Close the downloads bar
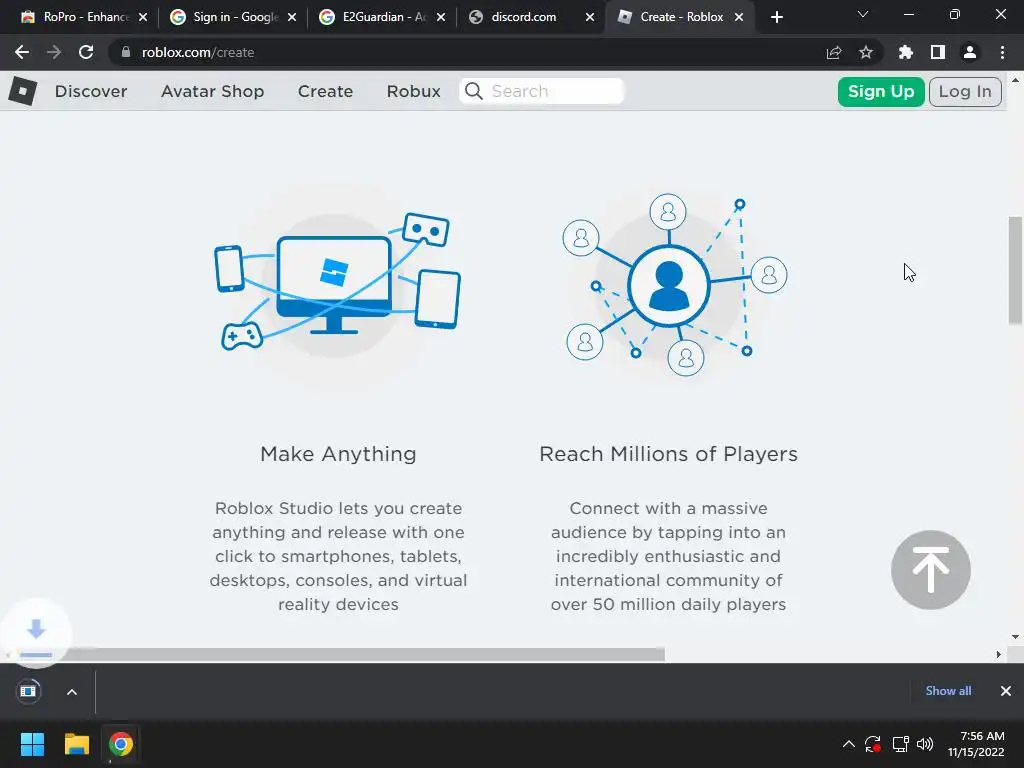Screen dimensions: 1024x768 (1006, 691)
